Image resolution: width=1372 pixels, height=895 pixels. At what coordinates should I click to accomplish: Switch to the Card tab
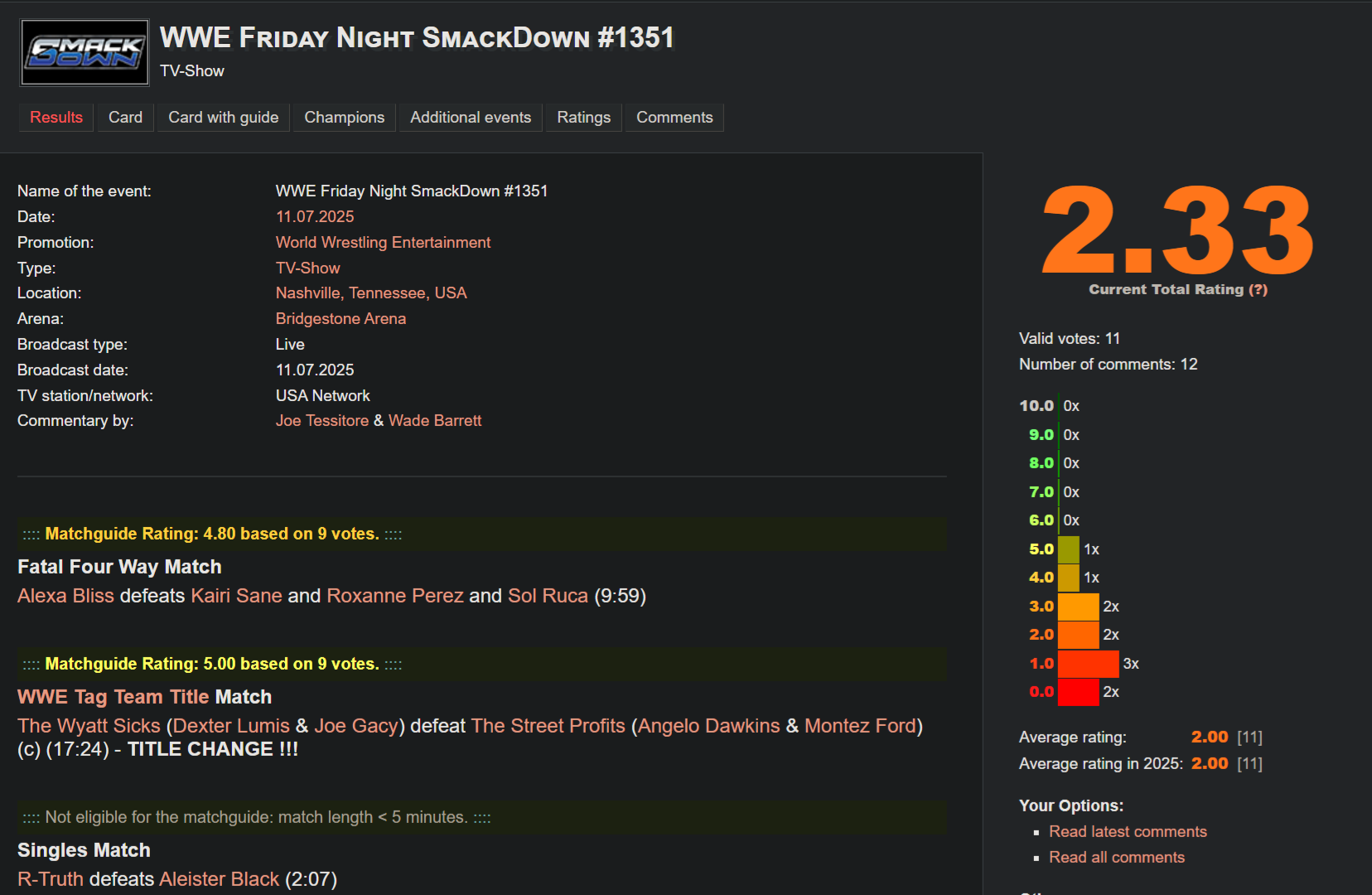(x=125, y=118)
